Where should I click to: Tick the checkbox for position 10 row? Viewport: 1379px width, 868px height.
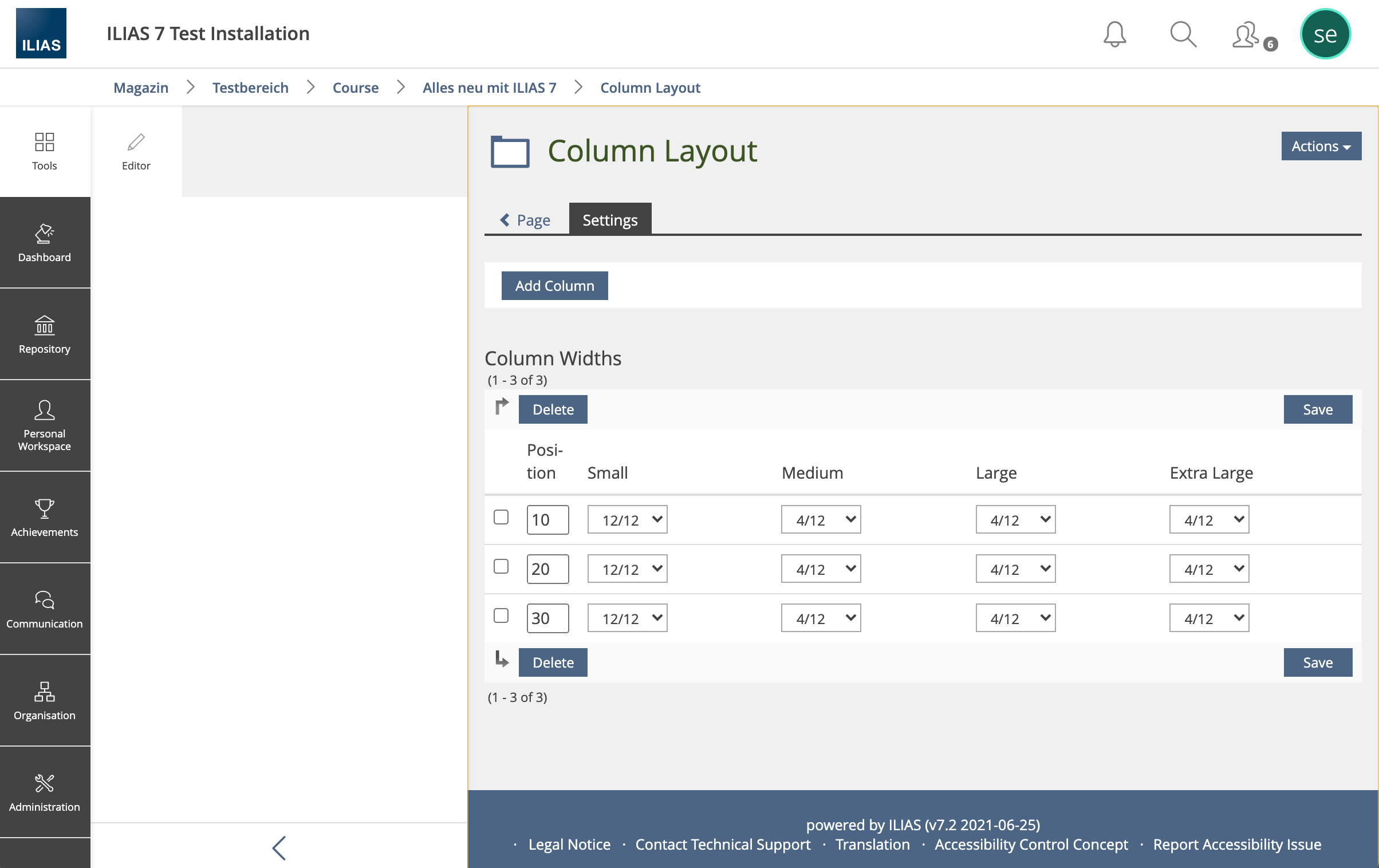click(501, 517)
